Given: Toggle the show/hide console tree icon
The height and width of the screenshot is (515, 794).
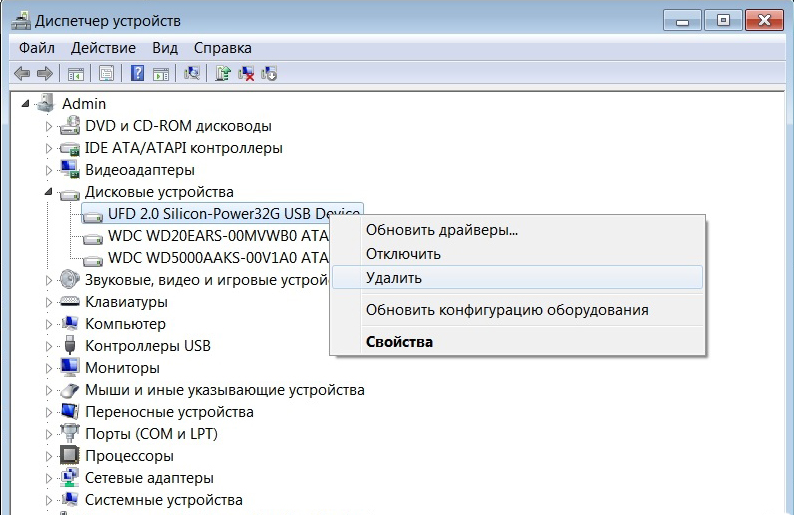Looking at the screenshot, I should [x=76, y=74].
